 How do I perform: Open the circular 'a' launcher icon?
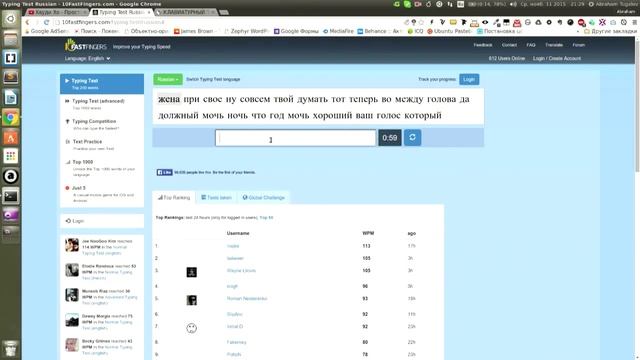tap(11, 176)
